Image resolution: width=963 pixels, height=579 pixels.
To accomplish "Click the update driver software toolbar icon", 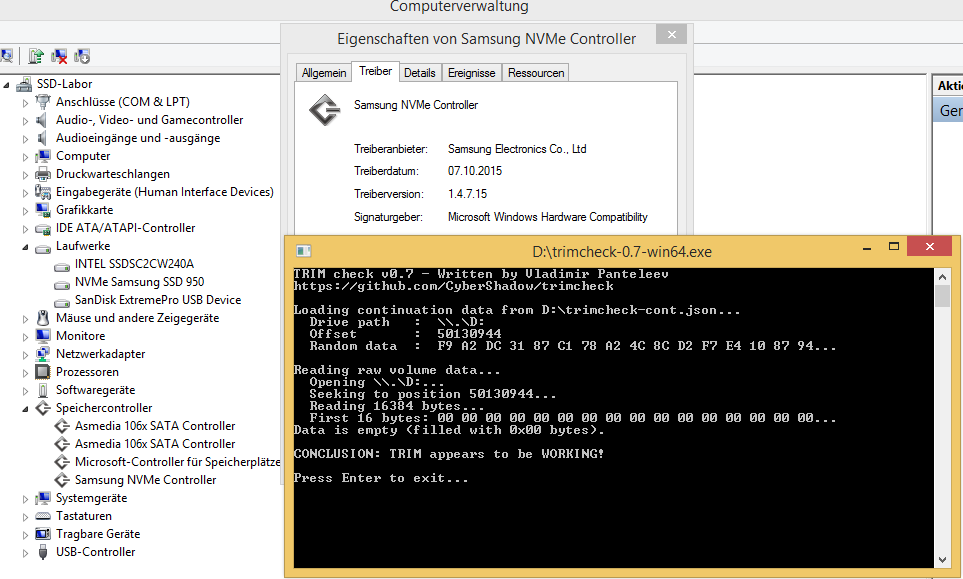I will [36, 56].
